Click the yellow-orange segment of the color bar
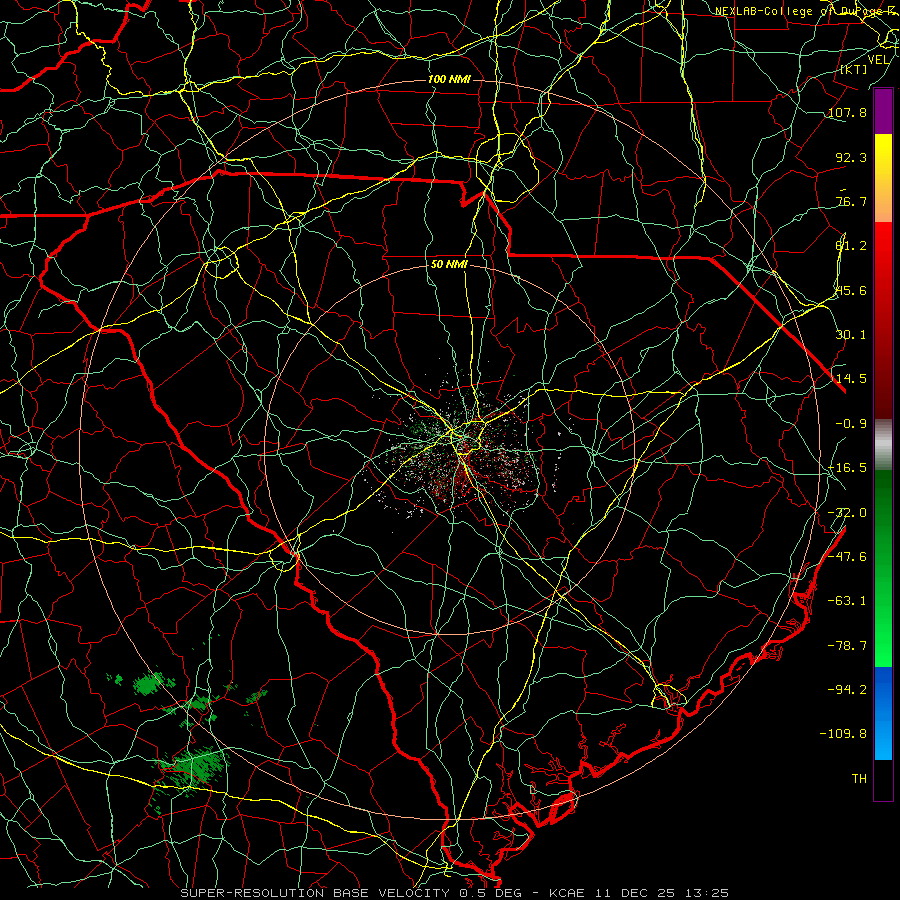This screenshot has height=900, width=900. pos(883,178)
